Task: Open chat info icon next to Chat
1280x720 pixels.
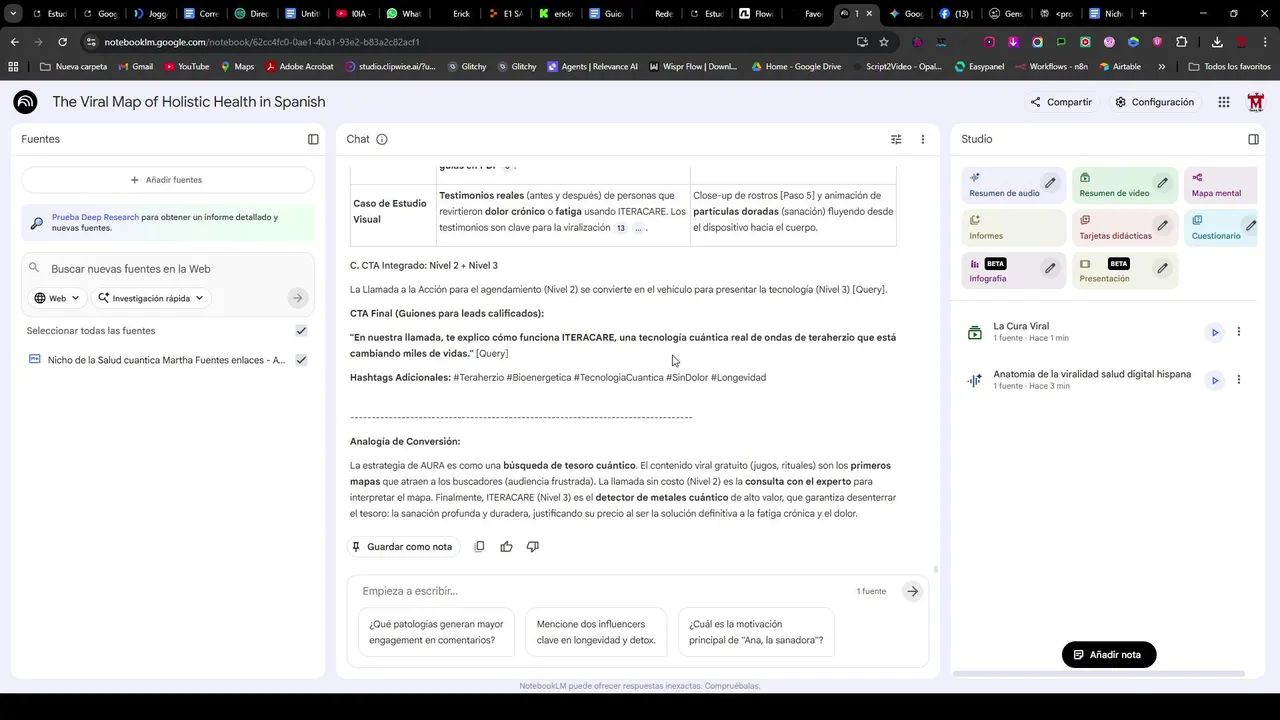Action: click(x=382, y=139)
